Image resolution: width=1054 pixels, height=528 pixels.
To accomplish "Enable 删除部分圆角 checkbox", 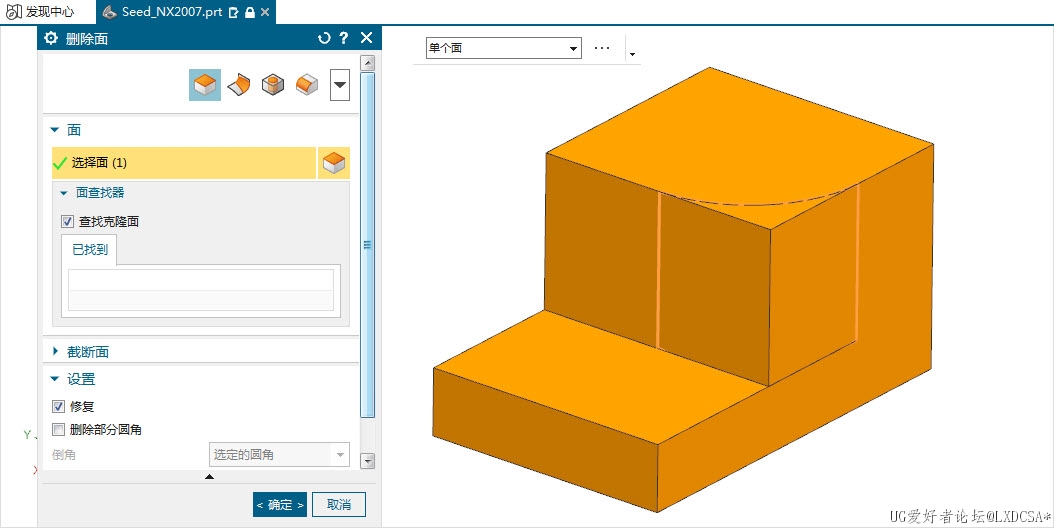I will 58,429.
